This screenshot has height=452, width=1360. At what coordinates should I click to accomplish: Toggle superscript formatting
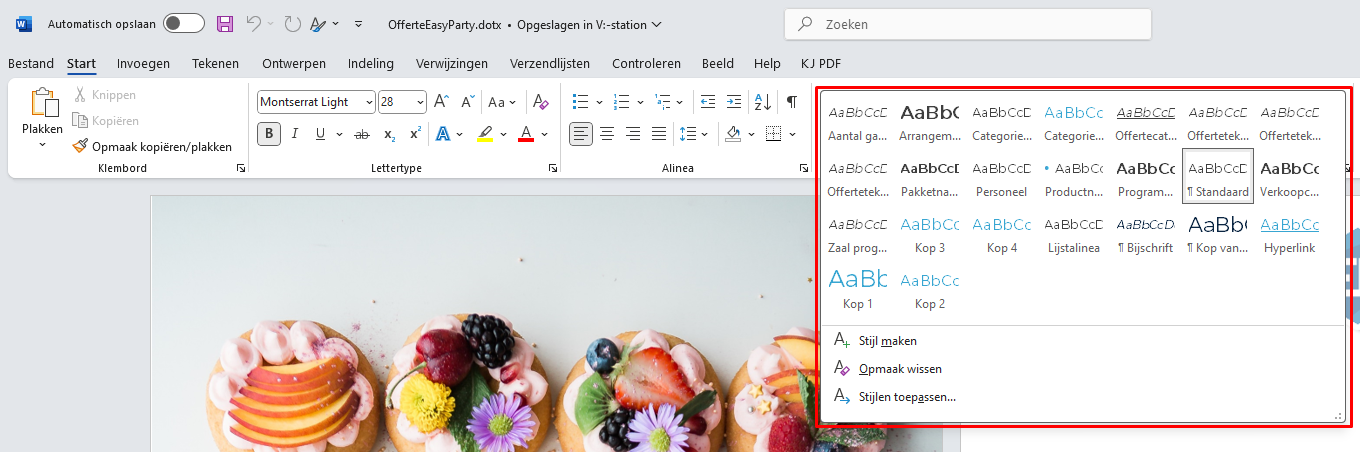415,134
